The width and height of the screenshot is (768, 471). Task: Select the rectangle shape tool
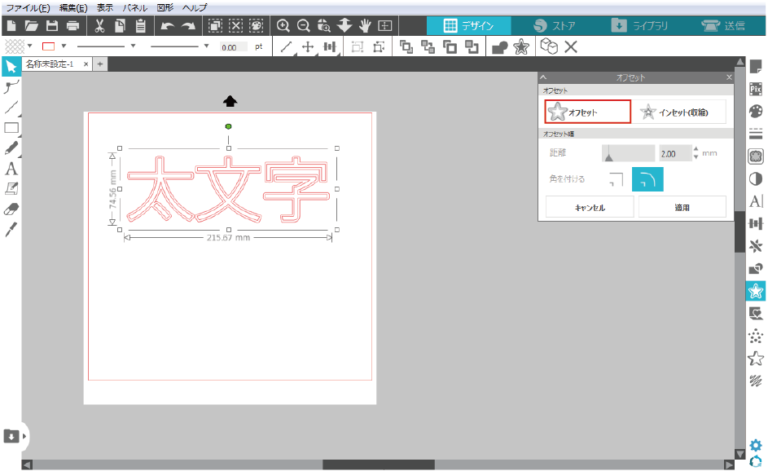pyautogui.click(x=11, y=128)
